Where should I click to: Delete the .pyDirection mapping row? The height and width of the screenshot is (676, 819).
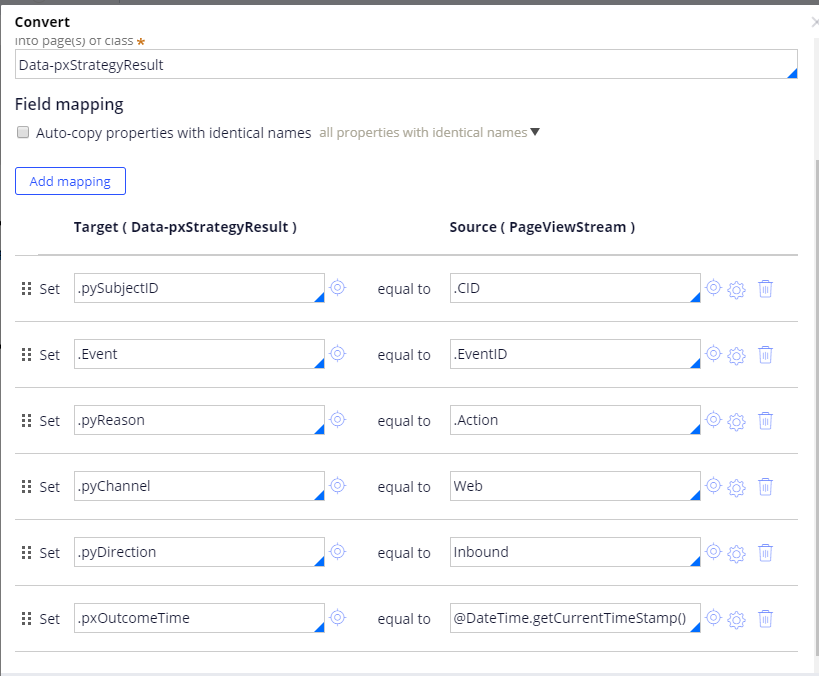pyautogui.click(x=765, y=553)
